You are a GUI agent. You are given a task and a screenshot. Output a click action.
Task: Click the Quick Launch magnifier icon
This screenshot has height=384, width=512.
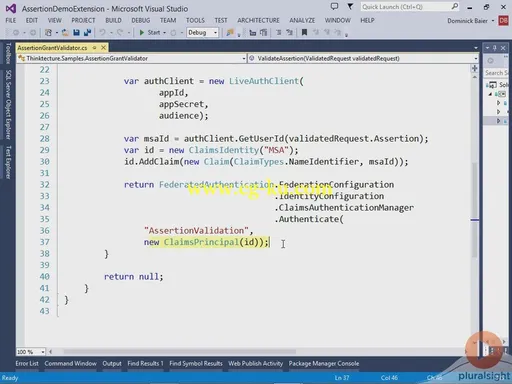(455, 6)
